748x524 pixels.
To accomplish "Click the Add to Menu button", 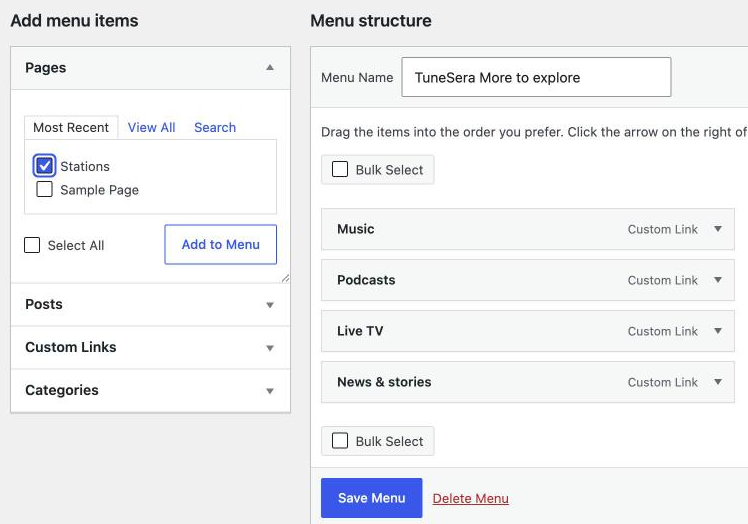I will [220, 244].
